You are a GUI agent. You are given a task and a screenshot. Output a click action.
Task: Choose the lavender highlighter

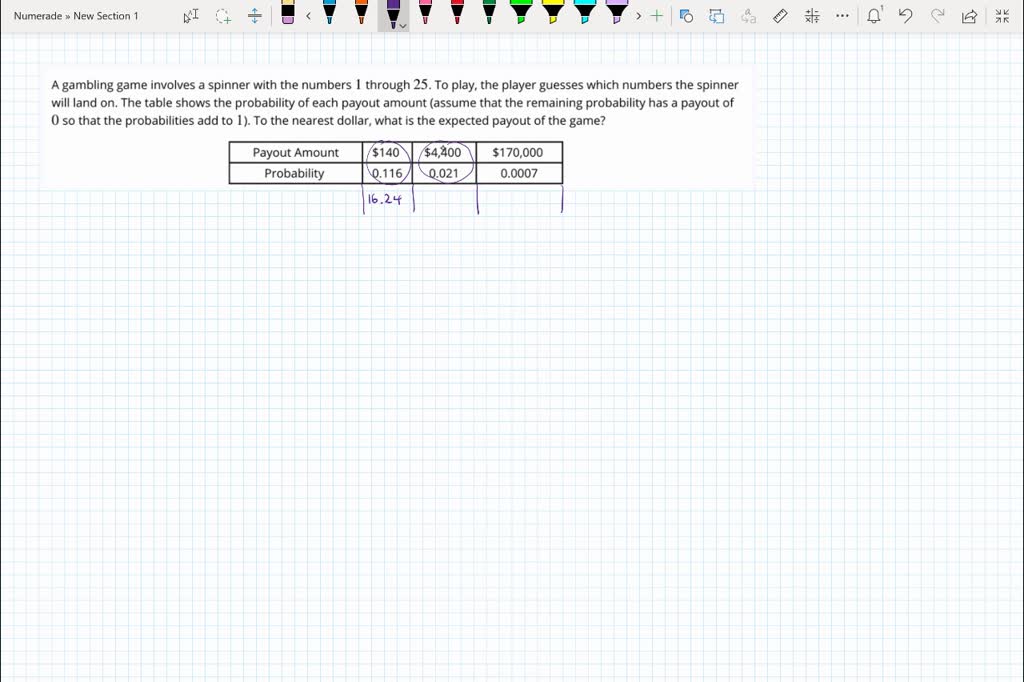tap(616, 13)
